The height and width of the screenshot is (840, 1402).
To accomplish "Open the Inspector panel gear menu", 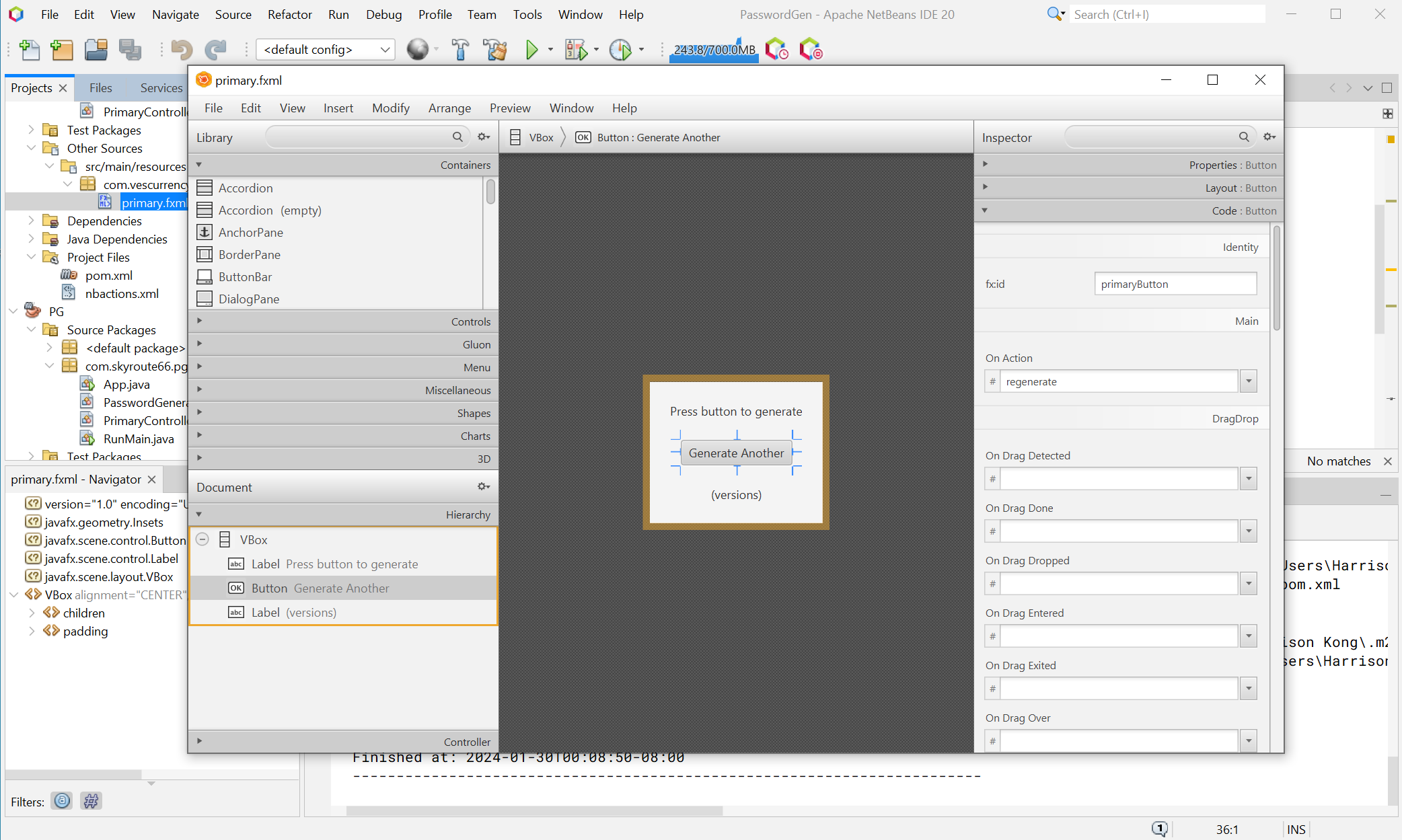I will [x=1269, y=137].
